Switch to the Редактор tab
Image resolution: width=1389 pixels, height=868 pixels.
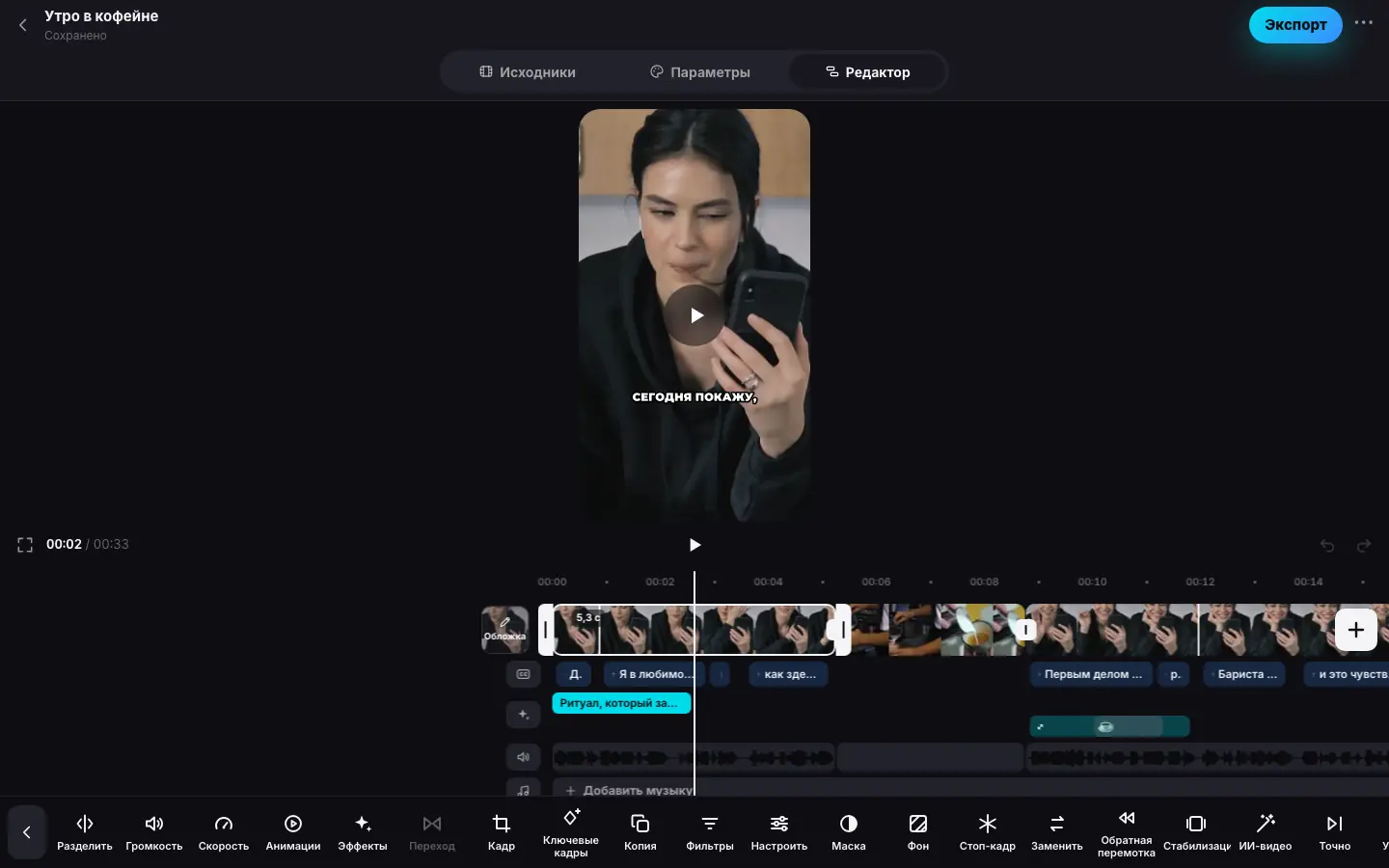click(867, 72)
